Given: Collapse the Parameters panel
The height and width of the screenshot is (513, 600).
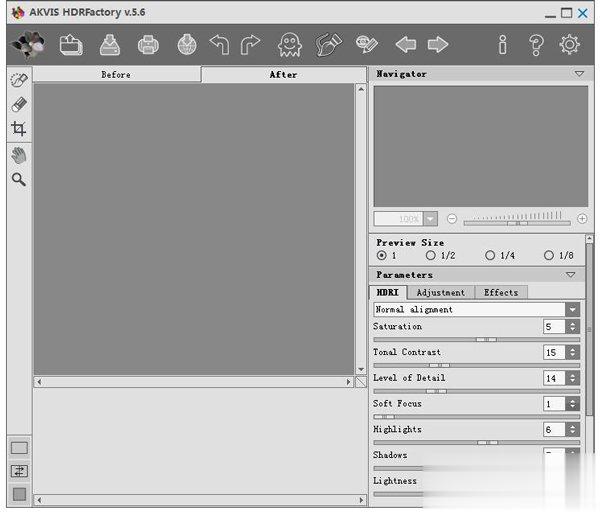Looking at the screenshot, I should (571, 275).
